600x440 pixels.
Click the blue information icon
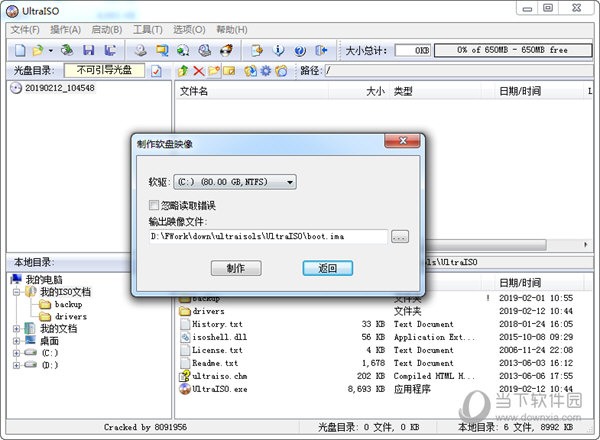(x=279, y=50)
